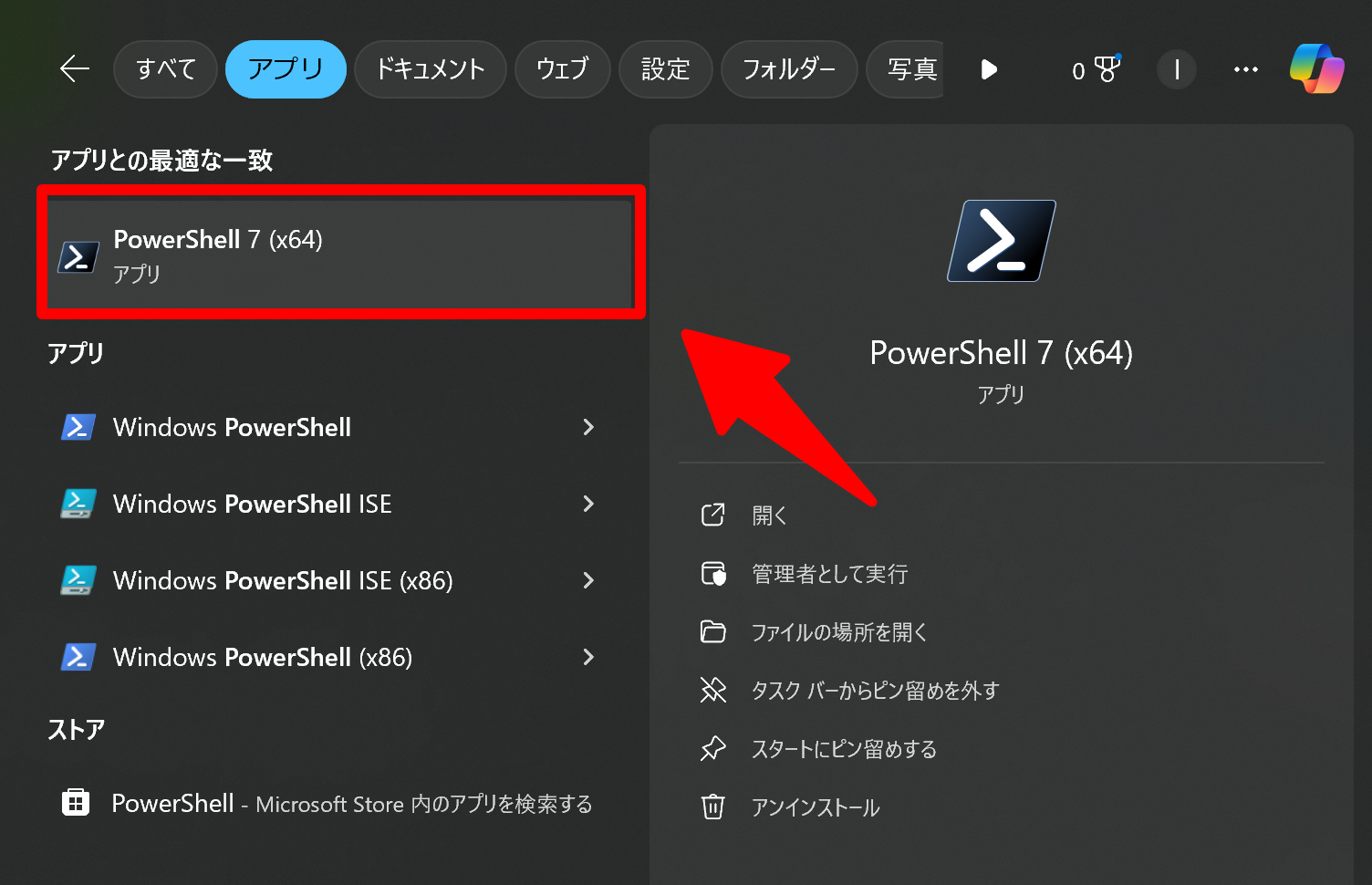Click the Windows PowerShell ISE icon
This screenshot has height=885, width=1372.
coord(78,504)
